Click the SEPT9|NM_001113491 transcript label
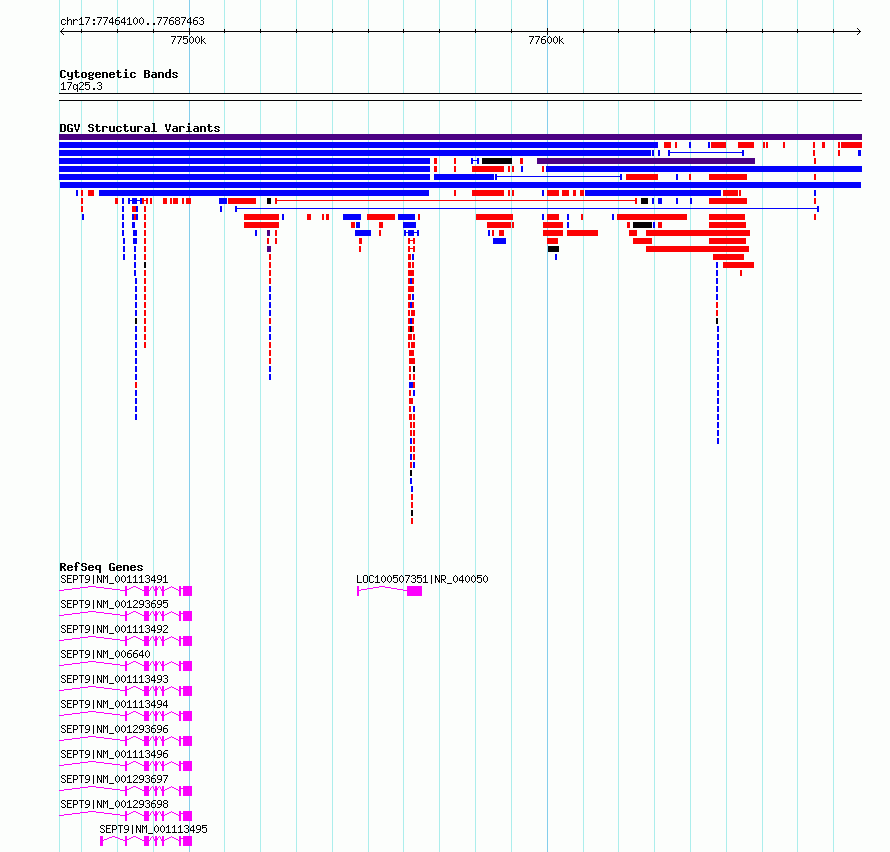890x852 pixels. pyautogui.click(x=114, y=579)
